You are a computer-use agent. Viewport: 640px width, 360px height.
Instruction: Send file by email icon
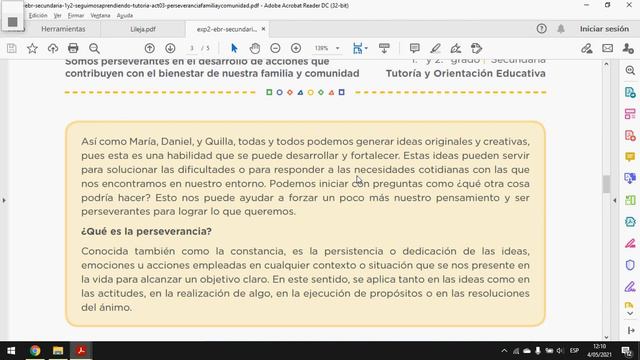(608, 49)
